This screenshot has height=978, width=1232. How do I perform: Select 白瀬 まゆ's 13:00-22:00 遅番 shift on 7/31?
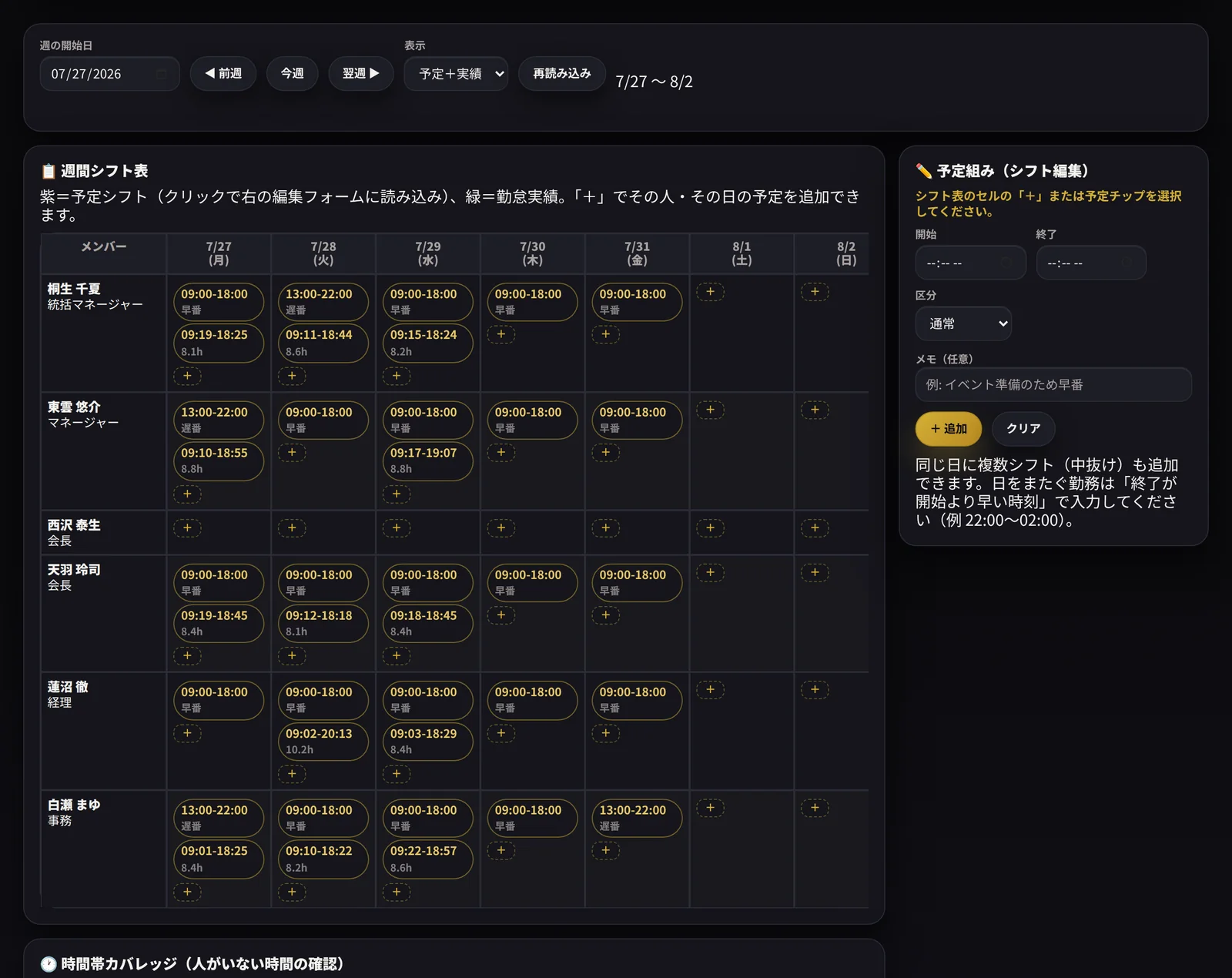[637, 818]
